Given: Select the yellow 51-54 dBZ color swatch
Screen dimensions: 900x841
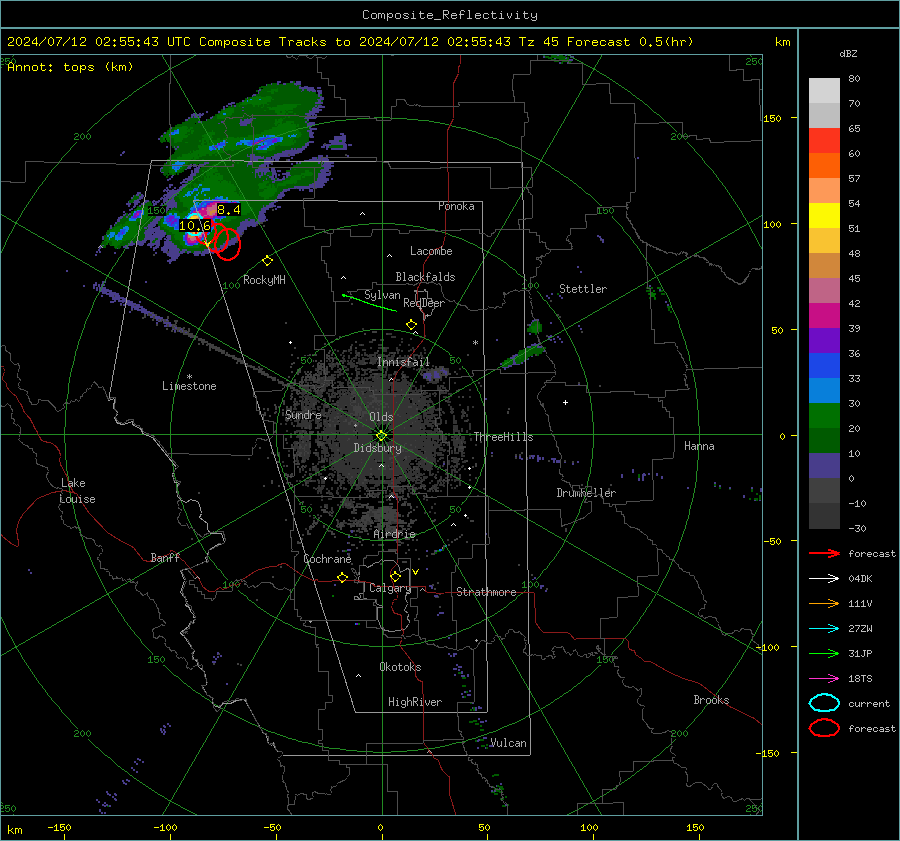Looking at the screenshot, I should tap(824, 216).
